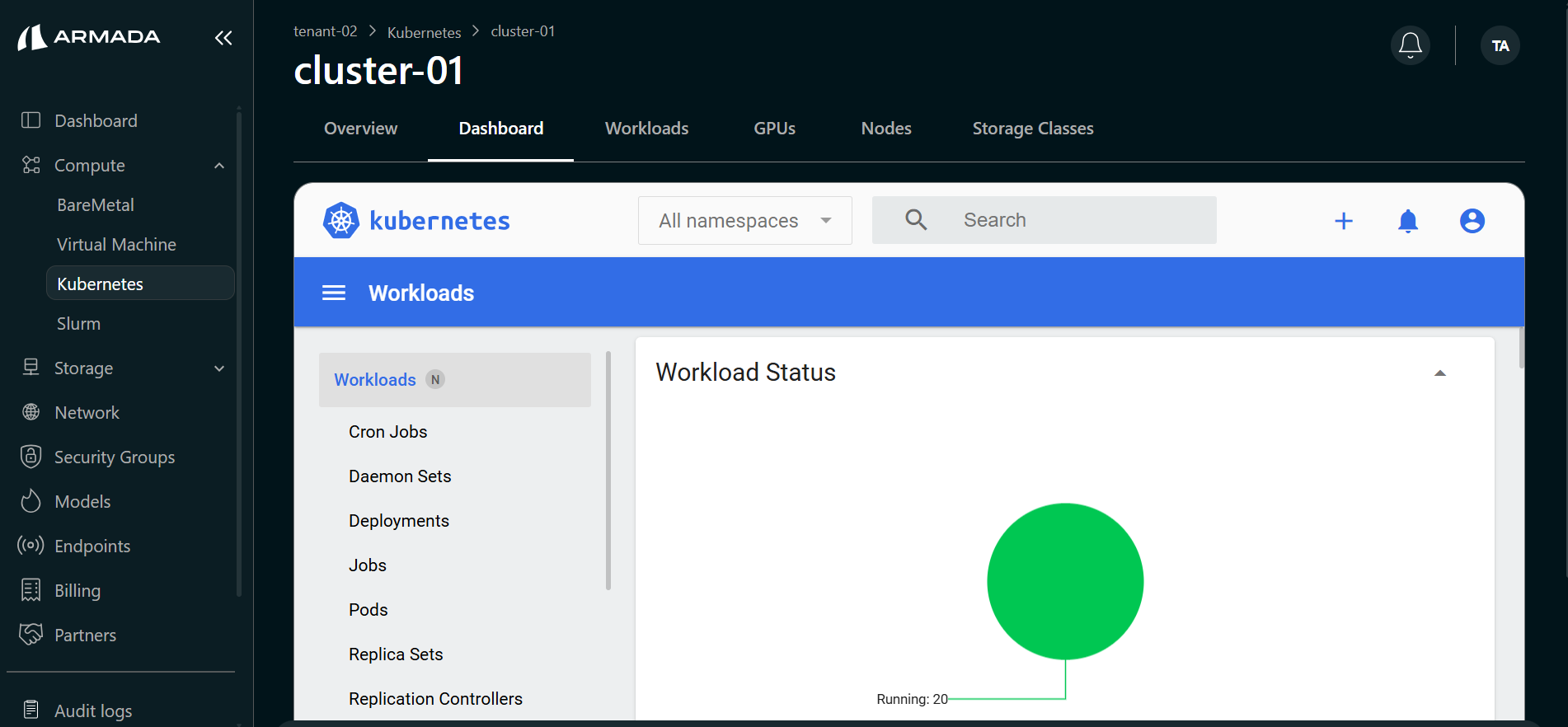Click the Dashboard sidebar icon

point(31,120)
